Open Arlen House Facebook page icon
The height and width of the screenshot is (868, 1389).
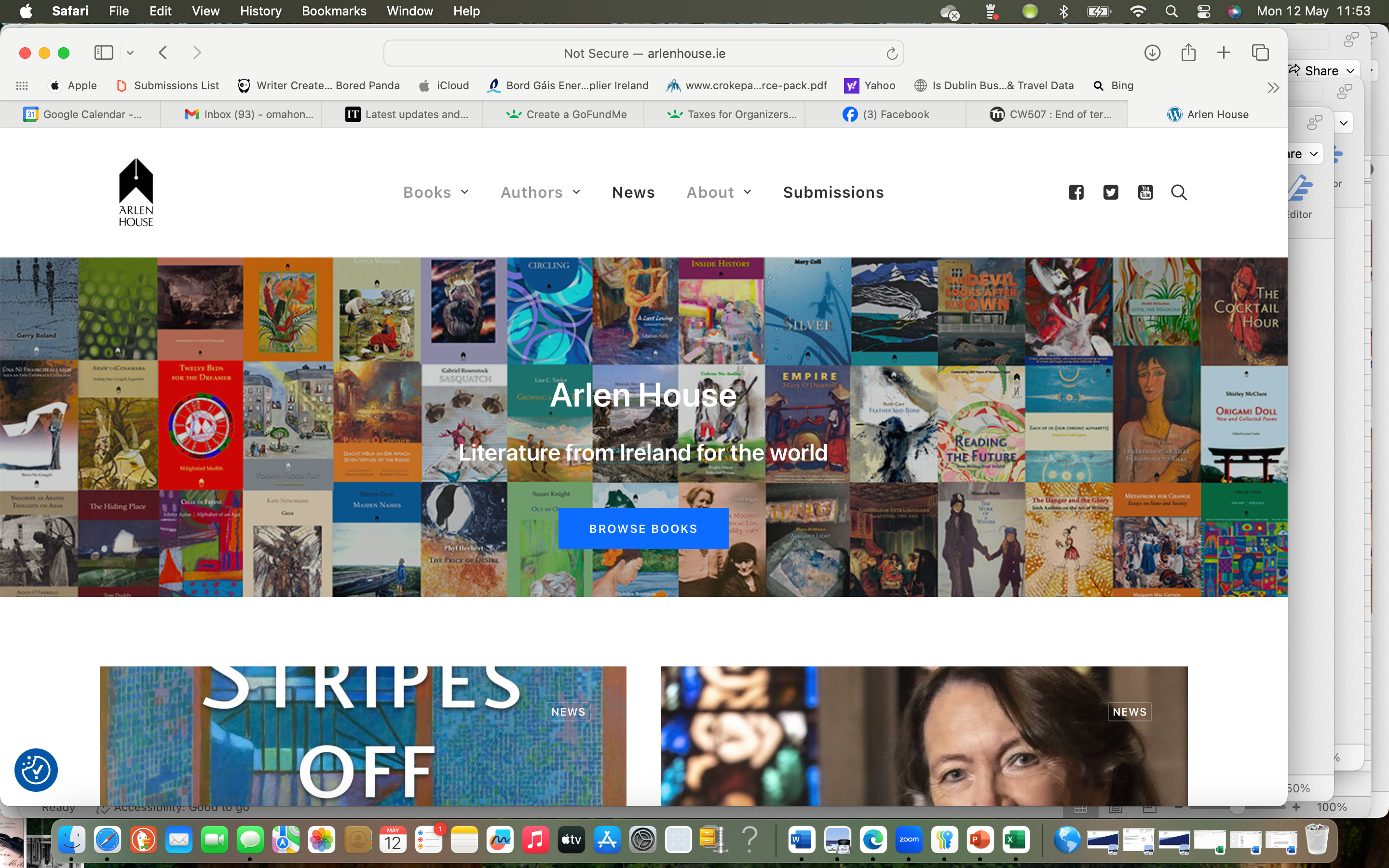click(x=1076, y=192)
